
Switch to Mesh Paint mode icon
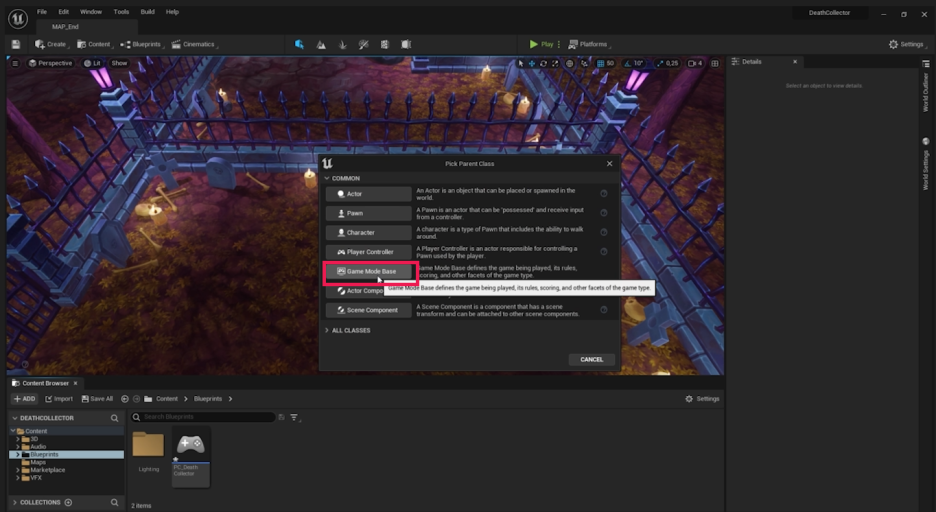[x=364, y=44]
